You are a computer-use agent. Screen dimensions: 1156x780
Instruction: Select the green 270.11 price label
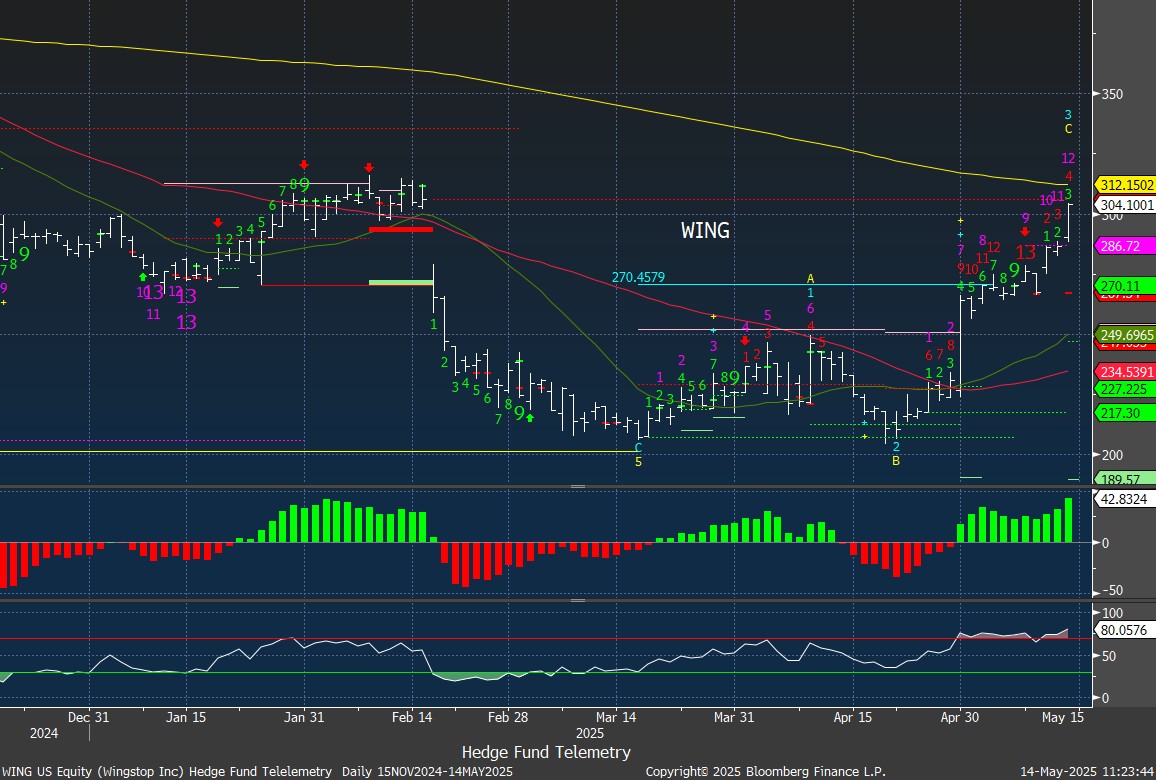pos(1127,285)
